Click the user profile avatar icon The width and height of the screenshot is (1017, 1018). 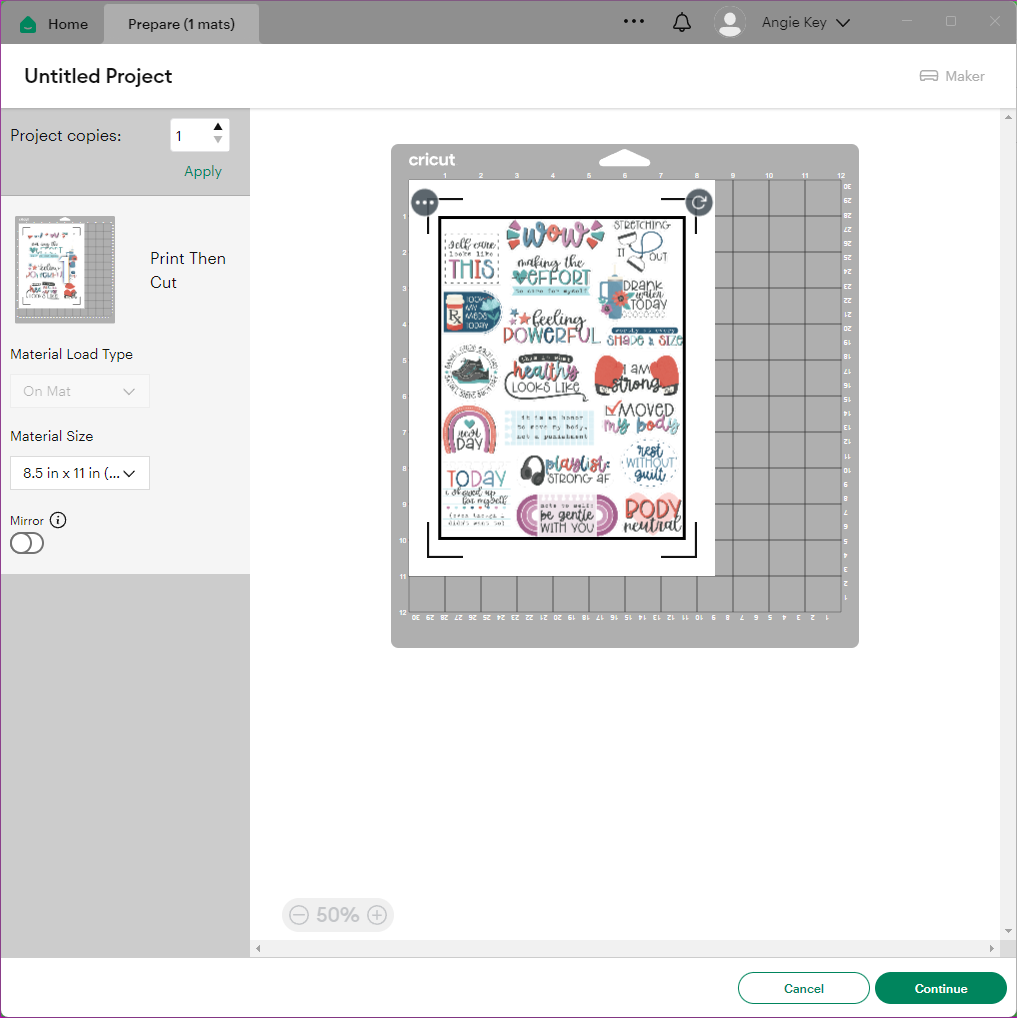tap(730, 22)
